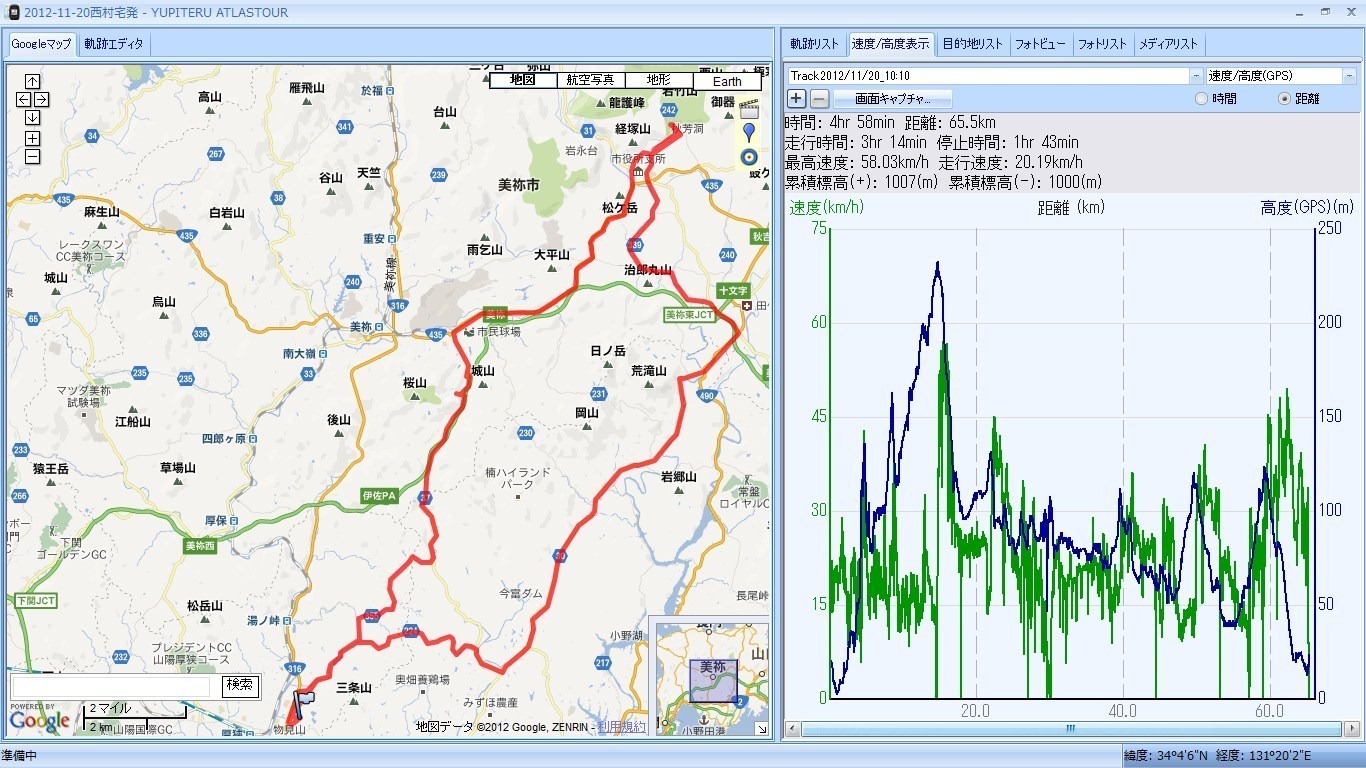Screen dimensions: 1366x768
Task: Open the track selection dropdown arrow
Action: point(1196,76)
